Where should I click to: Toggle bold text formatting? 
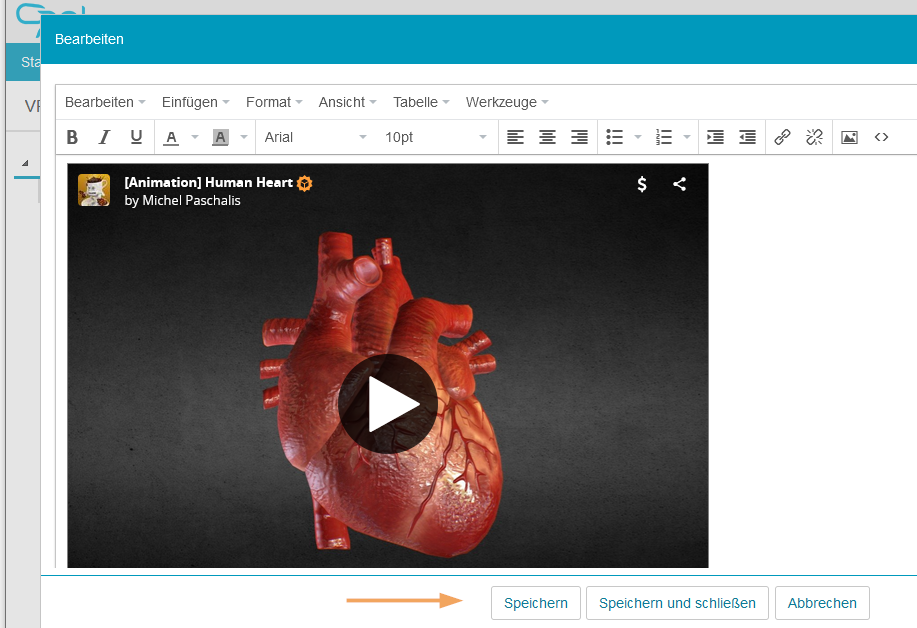pyautogui.click(x=72, y=137)
